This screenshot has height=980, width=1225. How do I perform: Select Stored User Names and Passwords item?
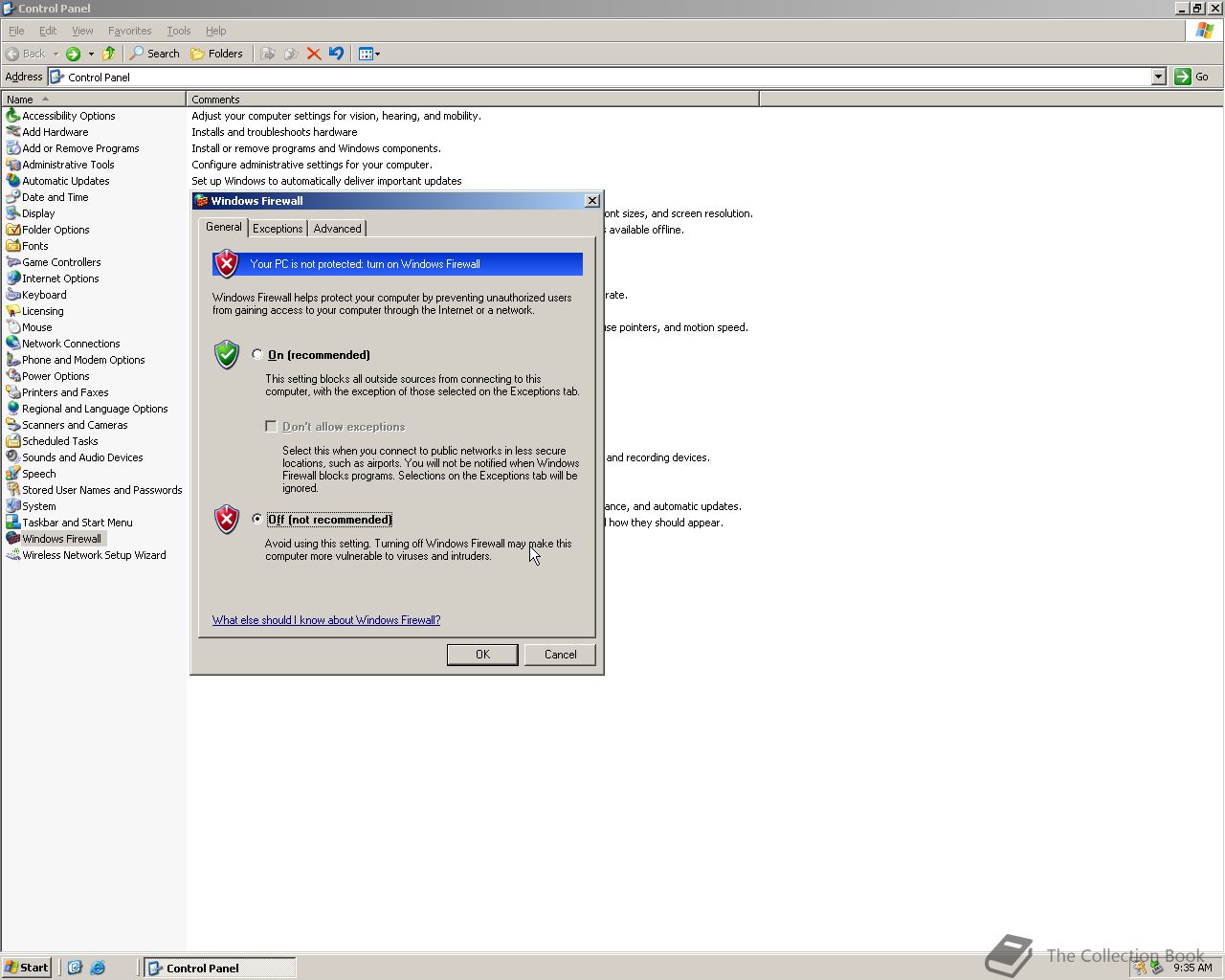tap(94, 490)
